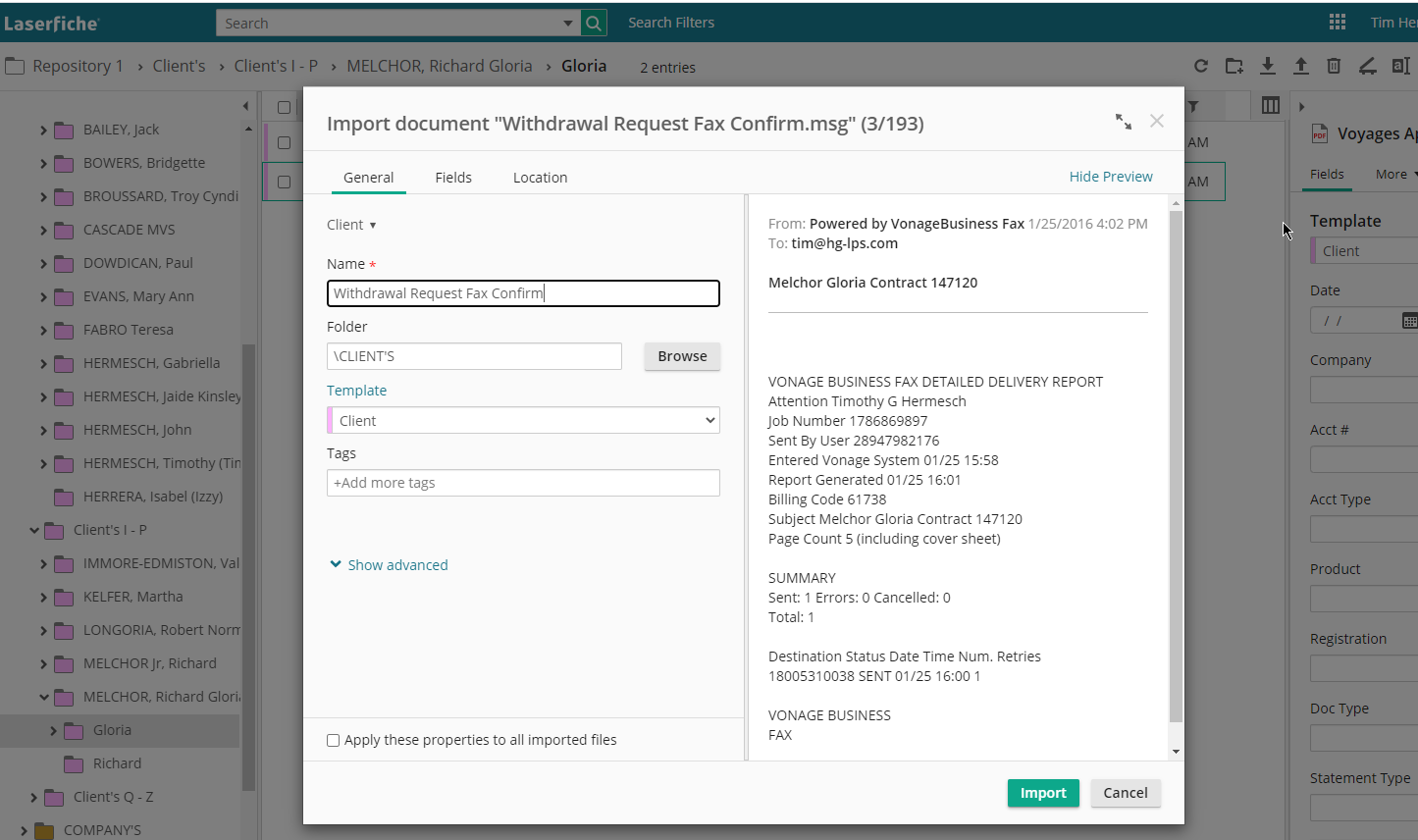Image resolution: width=1418 pixels, height=840 pixels.
Task: Enable Apply these properties to all imported files
Action: point(334,741)
